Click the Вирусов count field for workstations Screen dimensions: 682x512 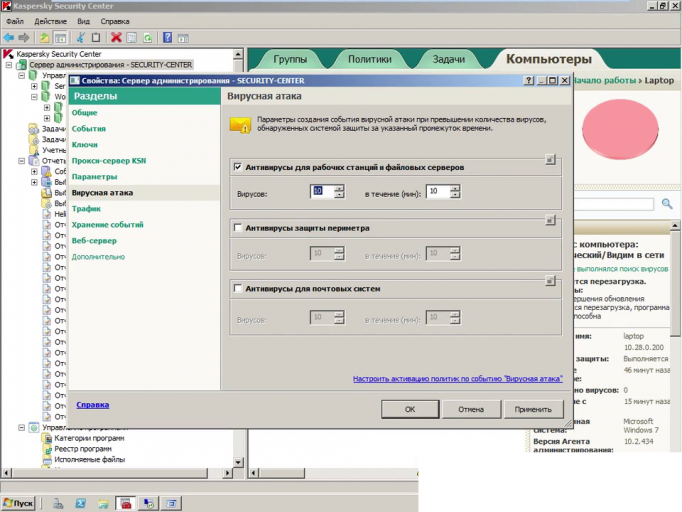tap(322, 191)
